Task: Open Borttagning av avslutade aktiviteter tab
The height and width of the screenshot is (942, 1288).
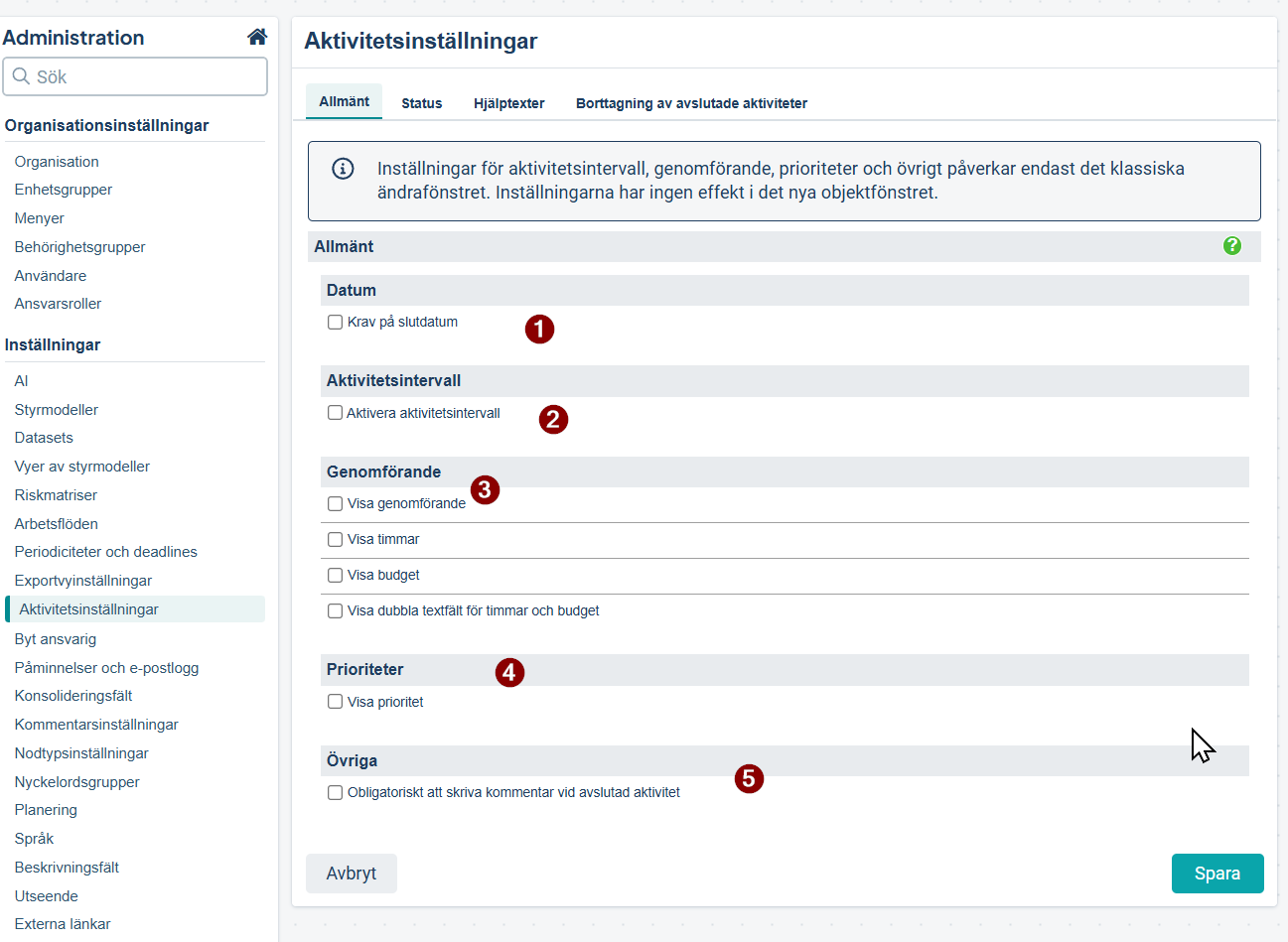Action: pos(691,103)
